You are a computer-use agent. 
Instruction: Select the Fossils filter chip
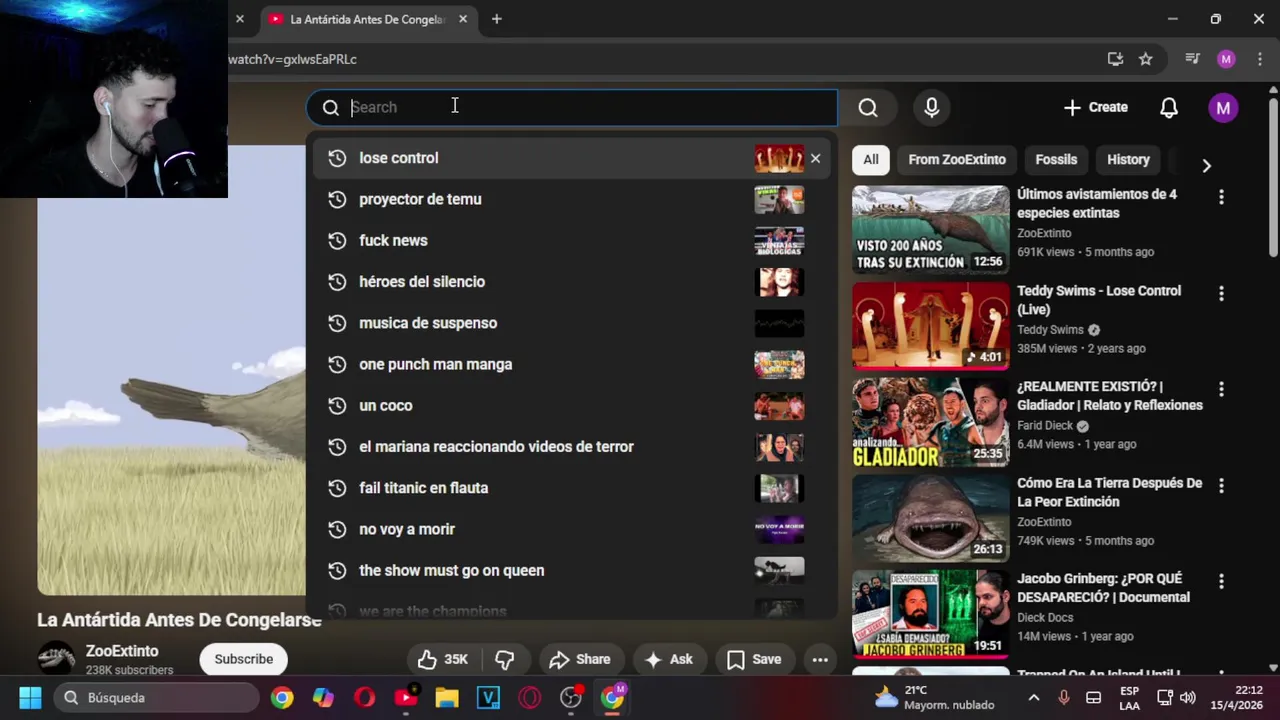1056,160
